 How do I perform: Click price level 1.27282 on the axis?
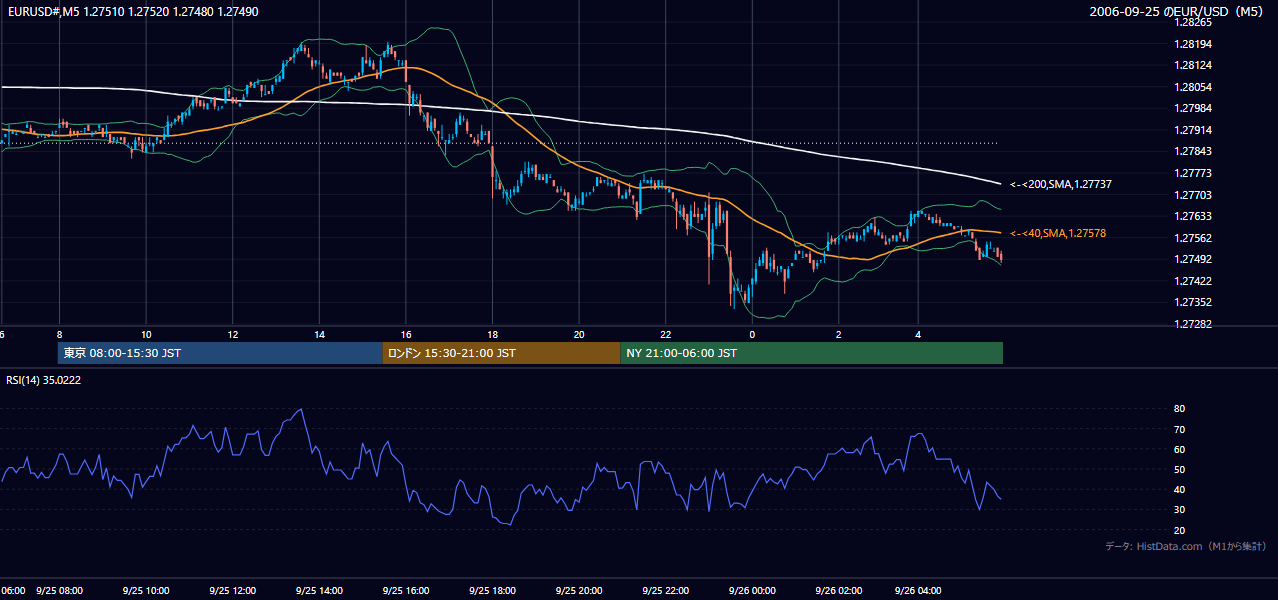pos(1193,324)
